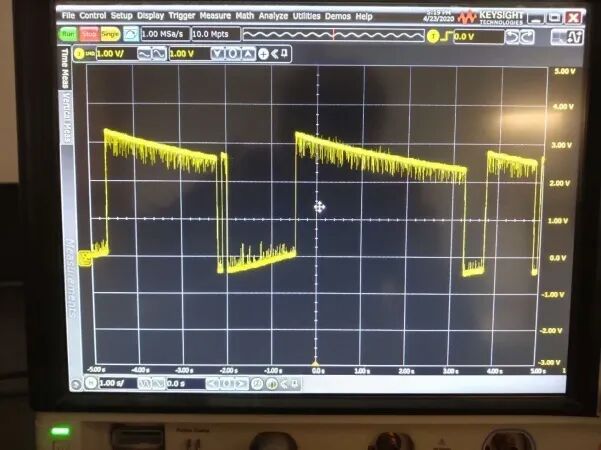
Task: Select the 1.00 V vertical offset field
Action: pyautogui.click(x=189, y=54)
